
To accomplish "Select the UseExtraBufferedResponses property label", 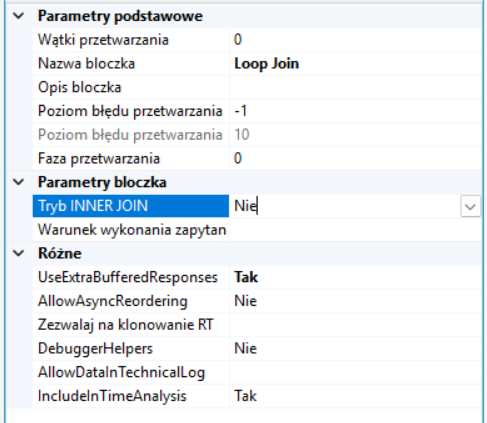I will [128, 277].
